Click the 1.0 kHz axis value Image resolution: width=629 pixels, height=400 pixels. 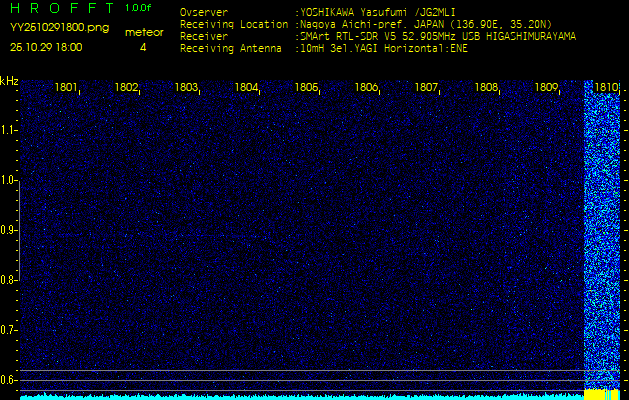[7, 181]
